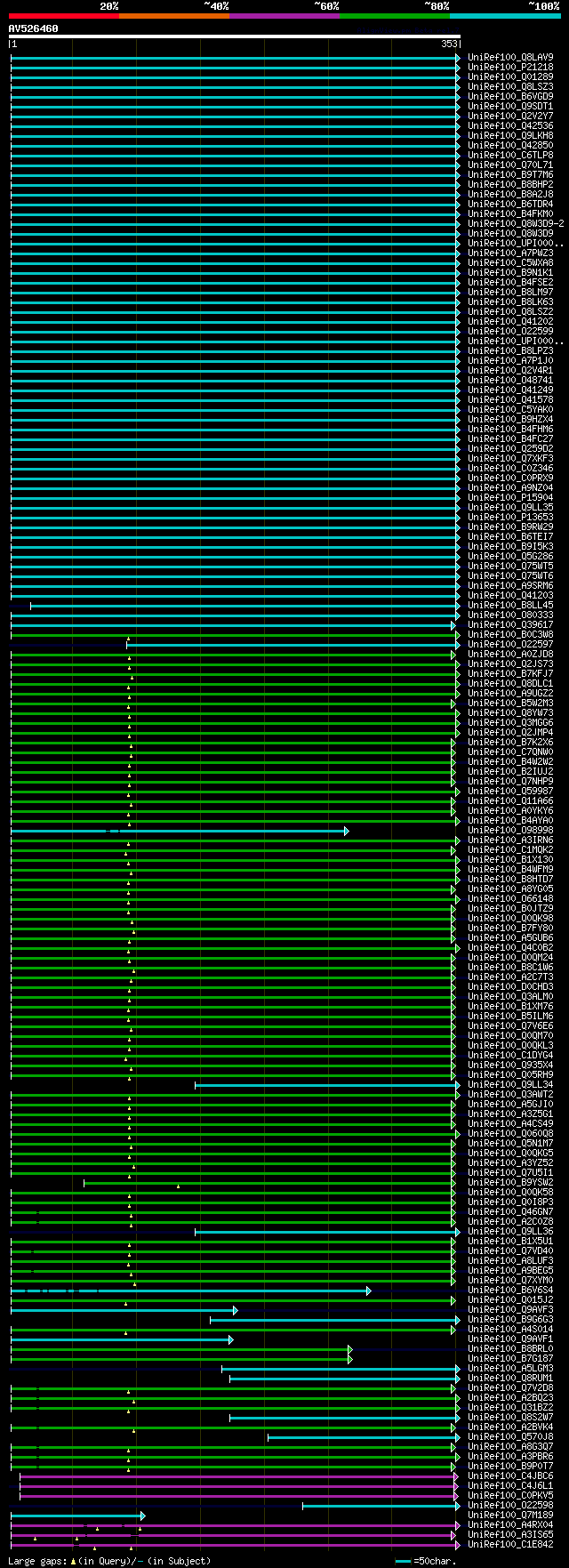This screenshot has width=569, height=1568.
Task: Select the UniRef100_B9I5K3 label
Action: [510, 546]
